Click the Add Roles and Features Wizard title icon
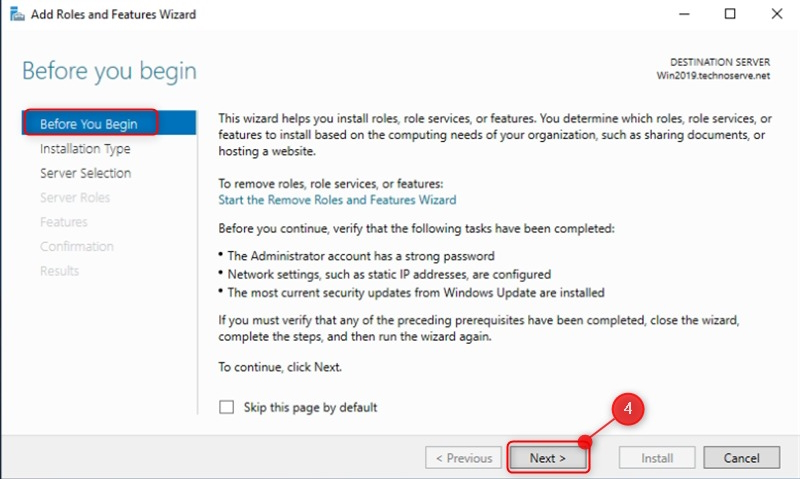 point(14,15)
